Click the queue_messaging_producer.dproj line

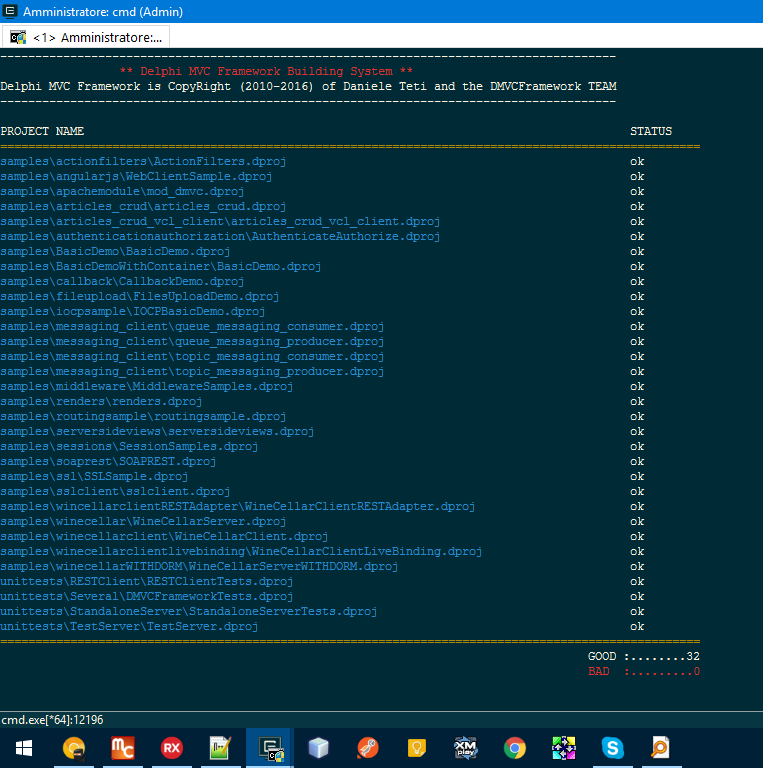192,341
